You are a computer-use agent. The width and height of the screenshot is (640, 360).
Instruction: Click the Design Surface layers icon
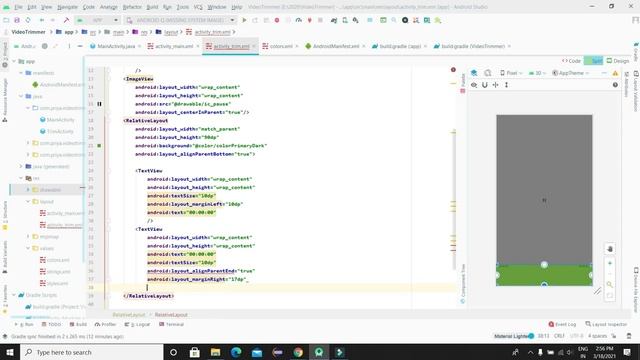pos(474,73)
